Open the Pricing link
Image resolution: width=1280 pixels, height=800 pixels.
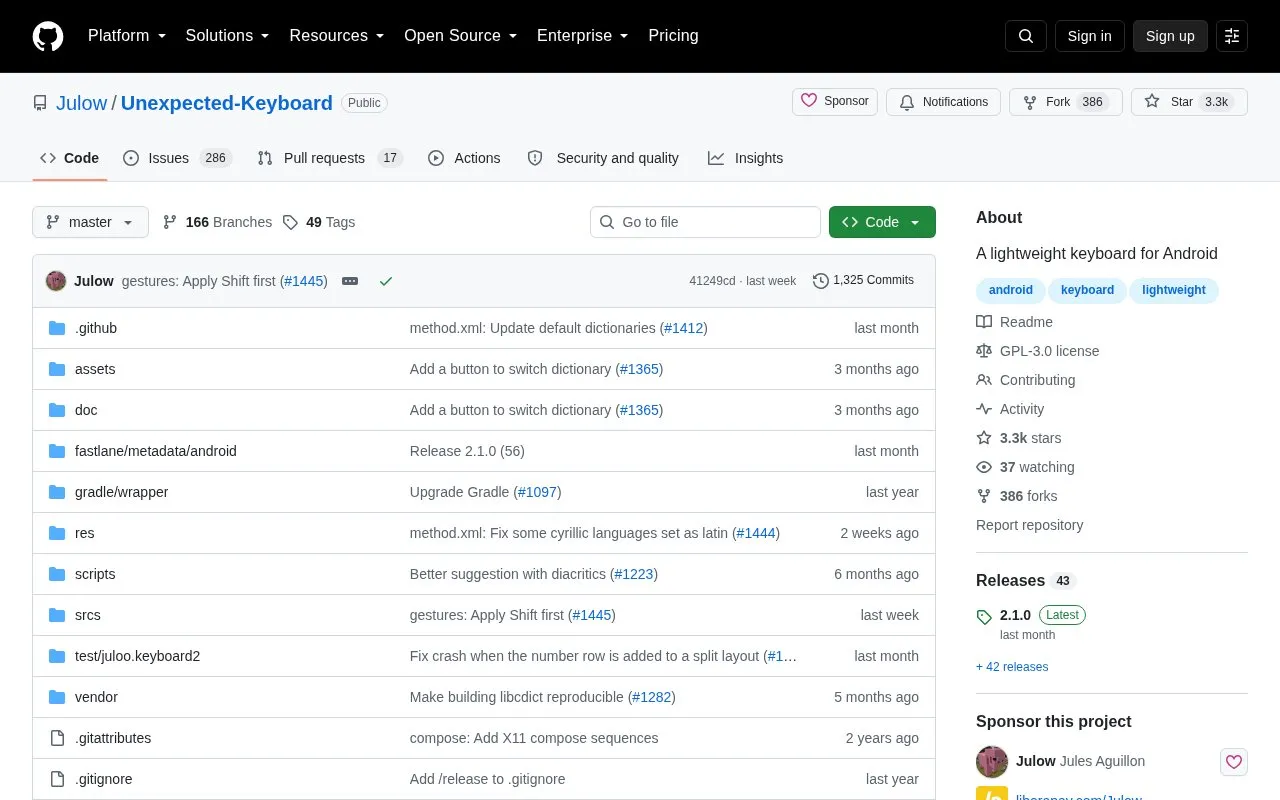[673, 36]
